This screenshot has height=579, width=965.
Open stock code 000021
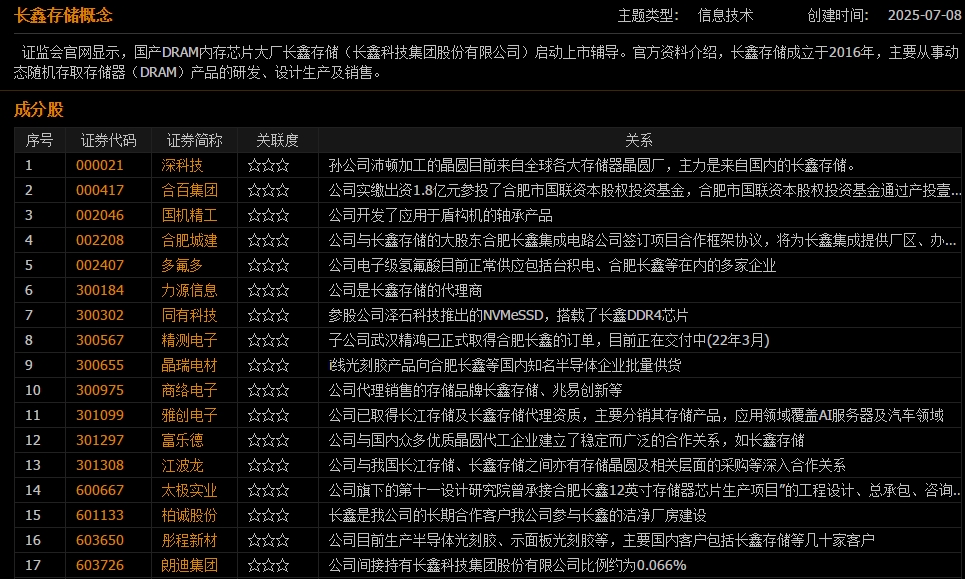pyautogui.click(x=100, y=166)
